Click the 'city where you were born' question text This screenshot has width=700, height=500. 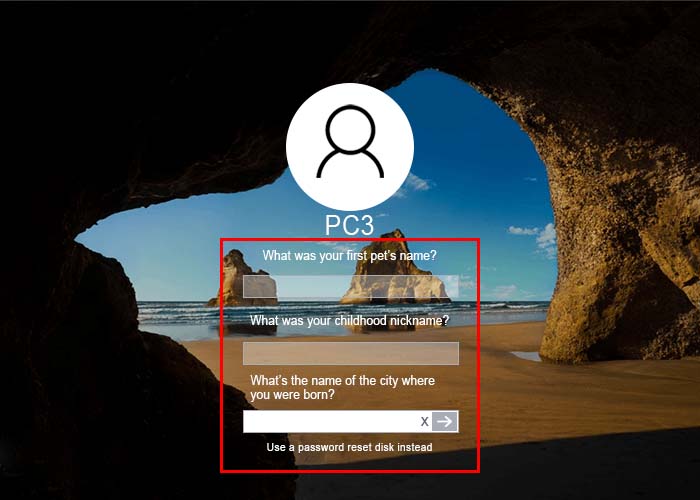click(342, 388)
